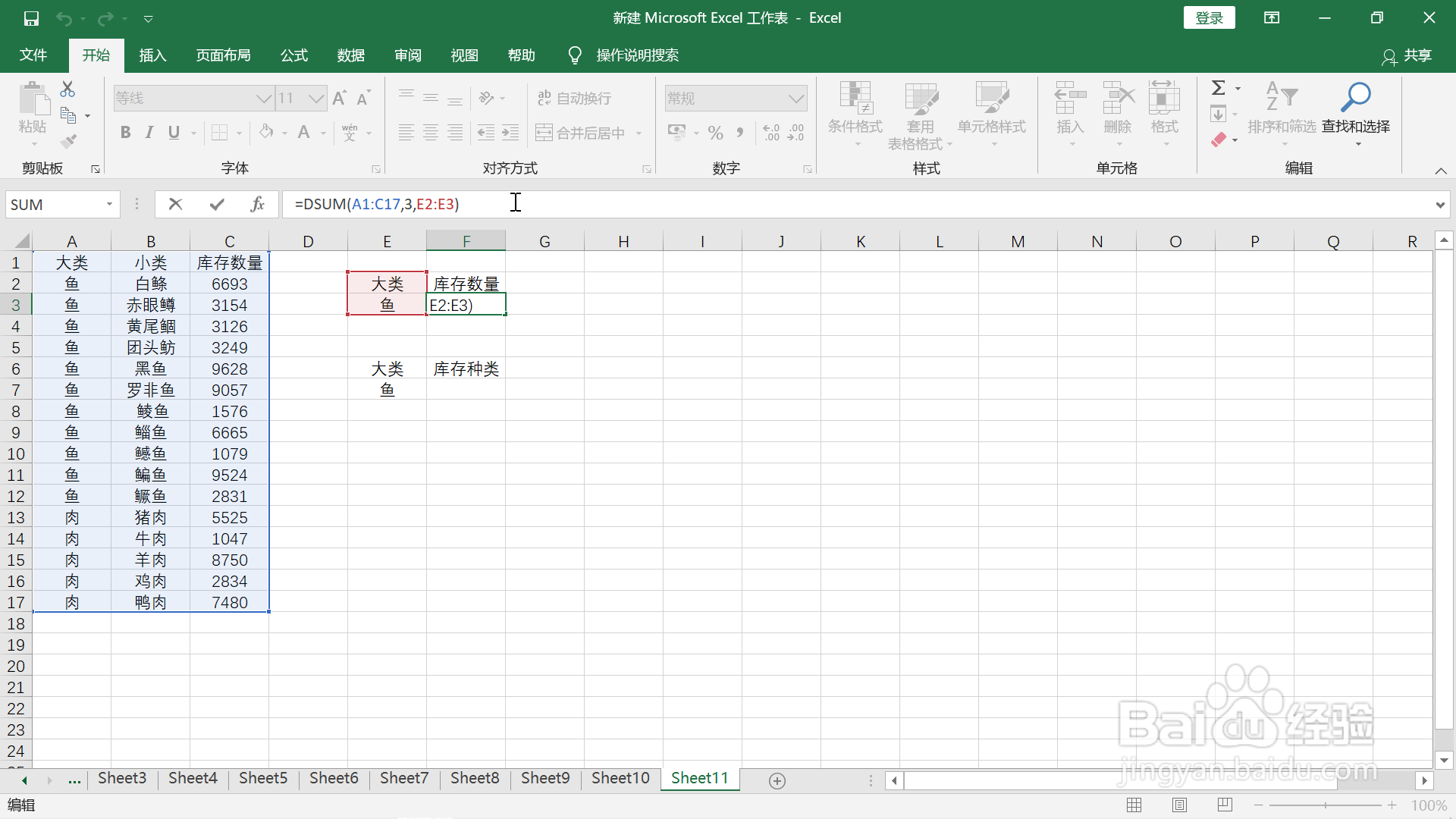Viewport: 1456px width, 819px height.
Task: Add a new sheet plus button
Action: (777, 780)
